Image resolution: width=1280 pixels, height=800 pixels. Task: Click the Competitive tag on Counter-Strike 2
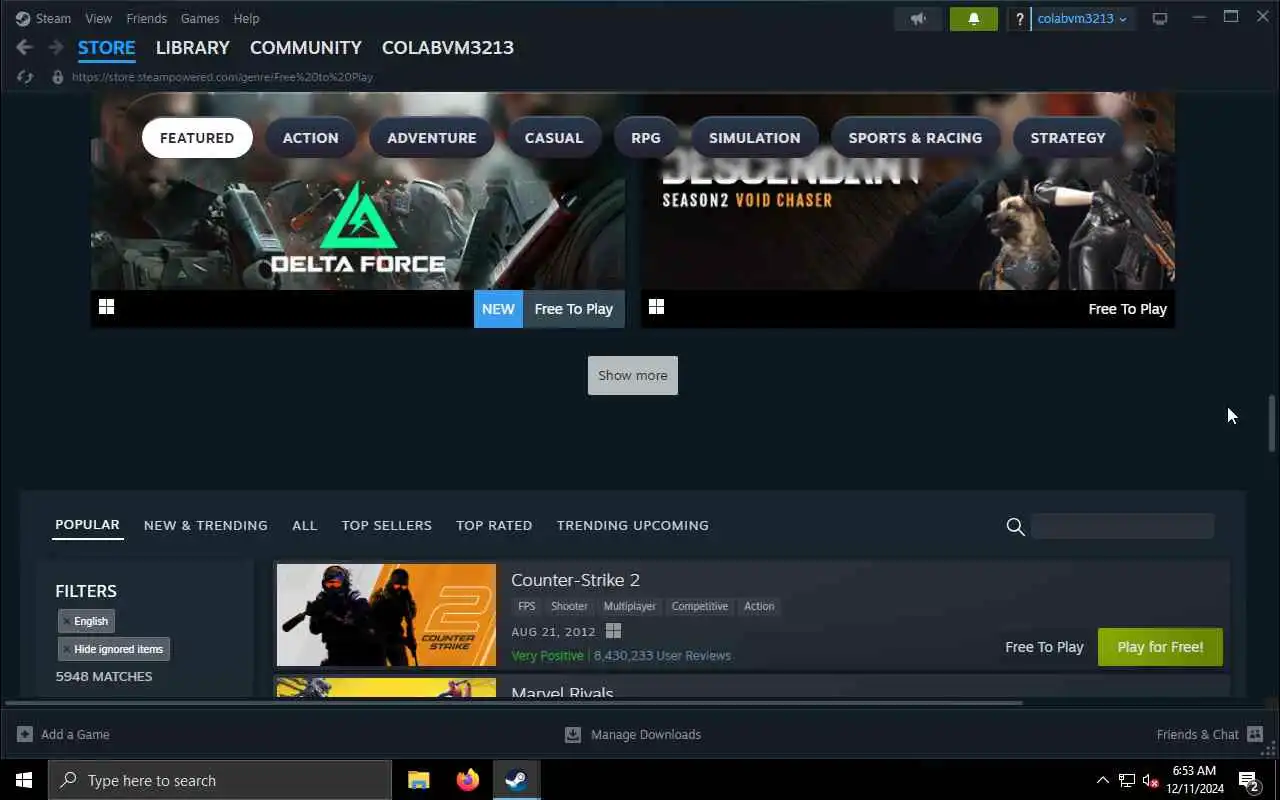699,606
